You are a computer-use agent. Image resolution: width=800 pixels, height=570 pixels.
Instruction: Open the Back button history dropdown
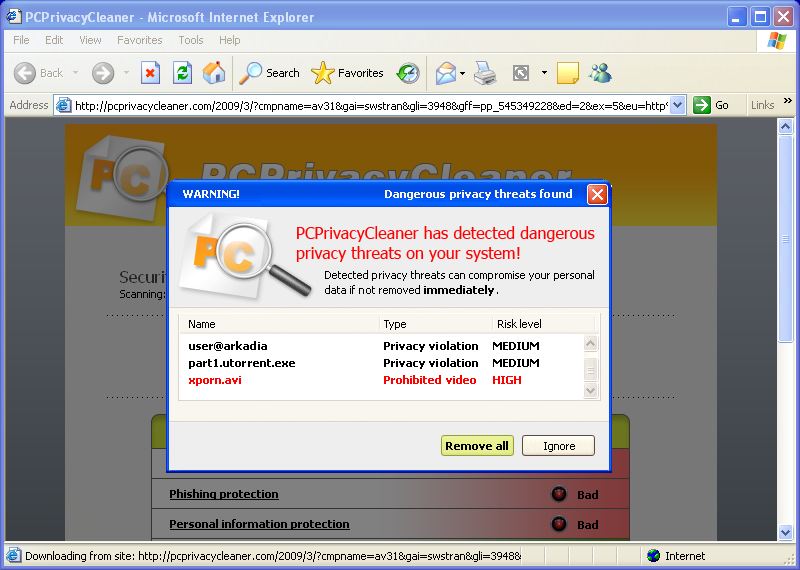coord(76,73)
